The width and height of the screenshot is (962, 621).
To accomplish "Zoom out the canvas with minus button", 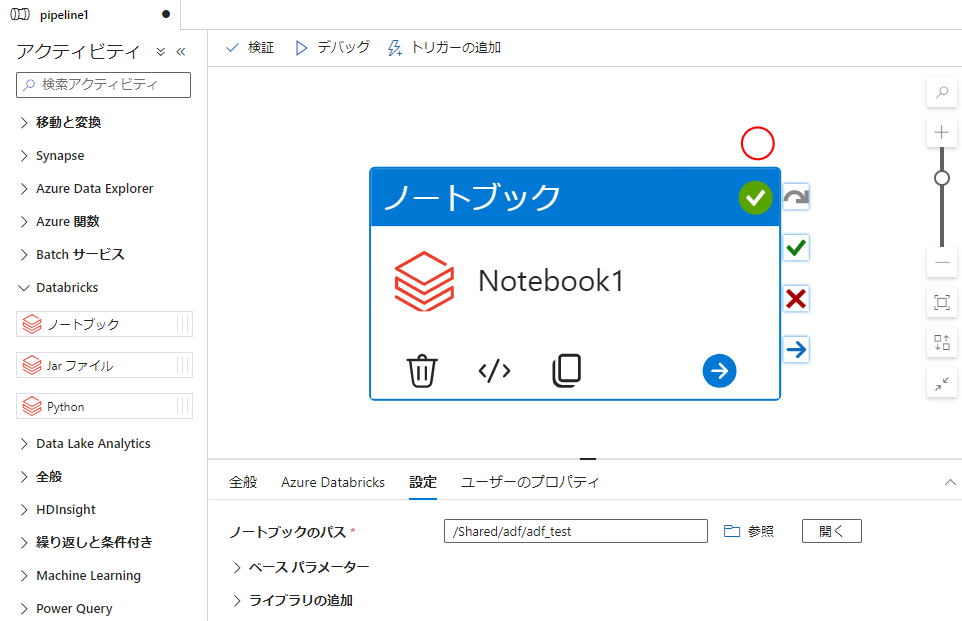I will pyautogui.click(x=942, y=263).
